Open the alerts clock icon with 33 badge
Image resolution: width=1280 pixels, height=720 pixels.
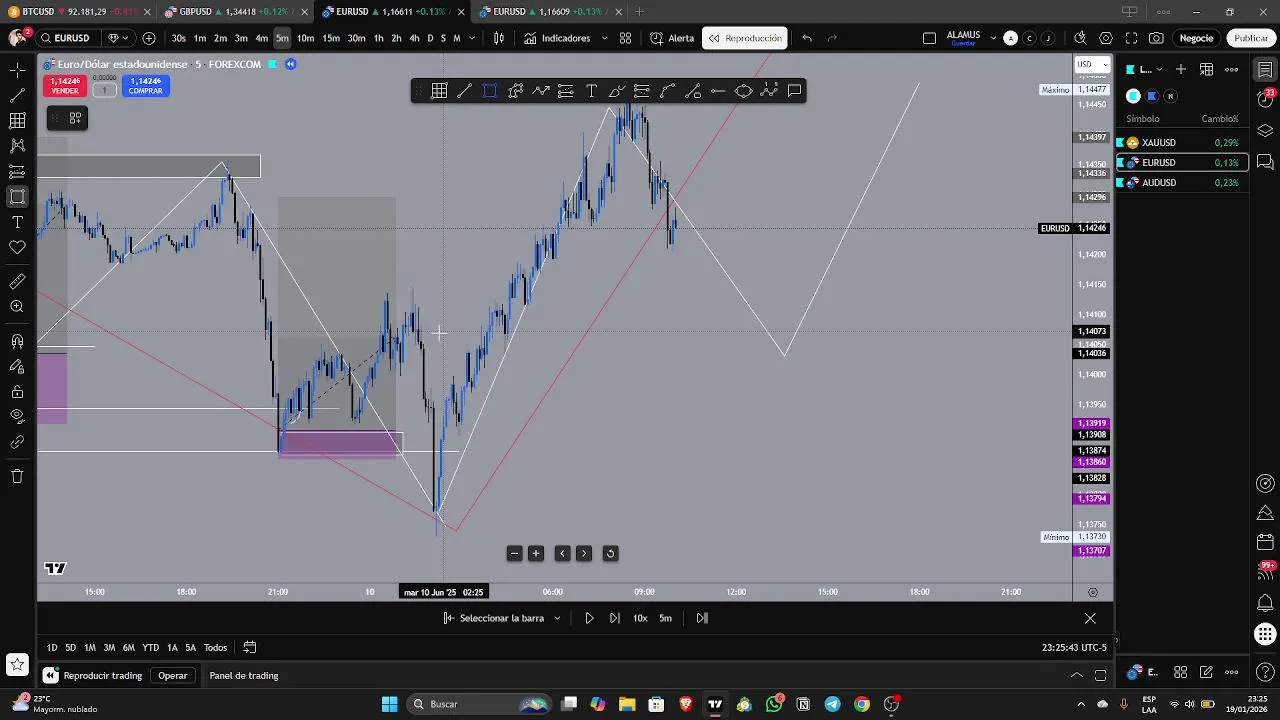tap(1265, 99)
